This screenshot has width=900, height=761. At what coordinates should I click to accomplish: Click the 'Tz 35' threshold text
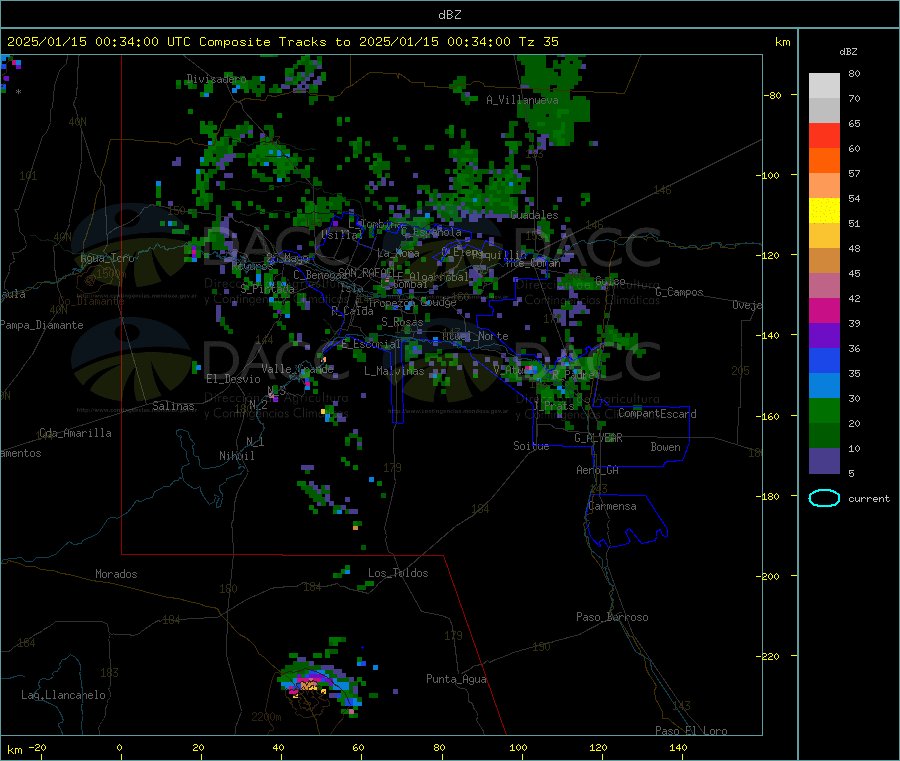[539, 42]
